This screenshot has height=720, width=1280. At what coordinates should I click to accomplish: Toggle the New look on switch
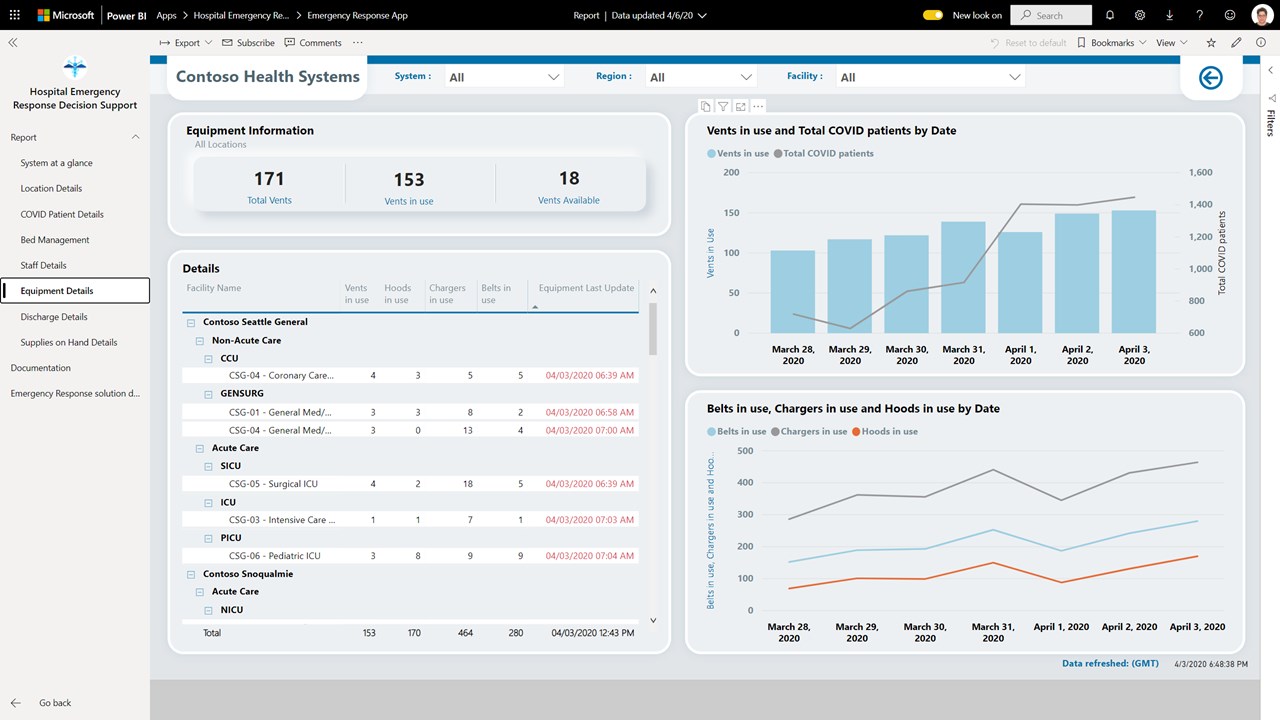click(x=933, y=15)
